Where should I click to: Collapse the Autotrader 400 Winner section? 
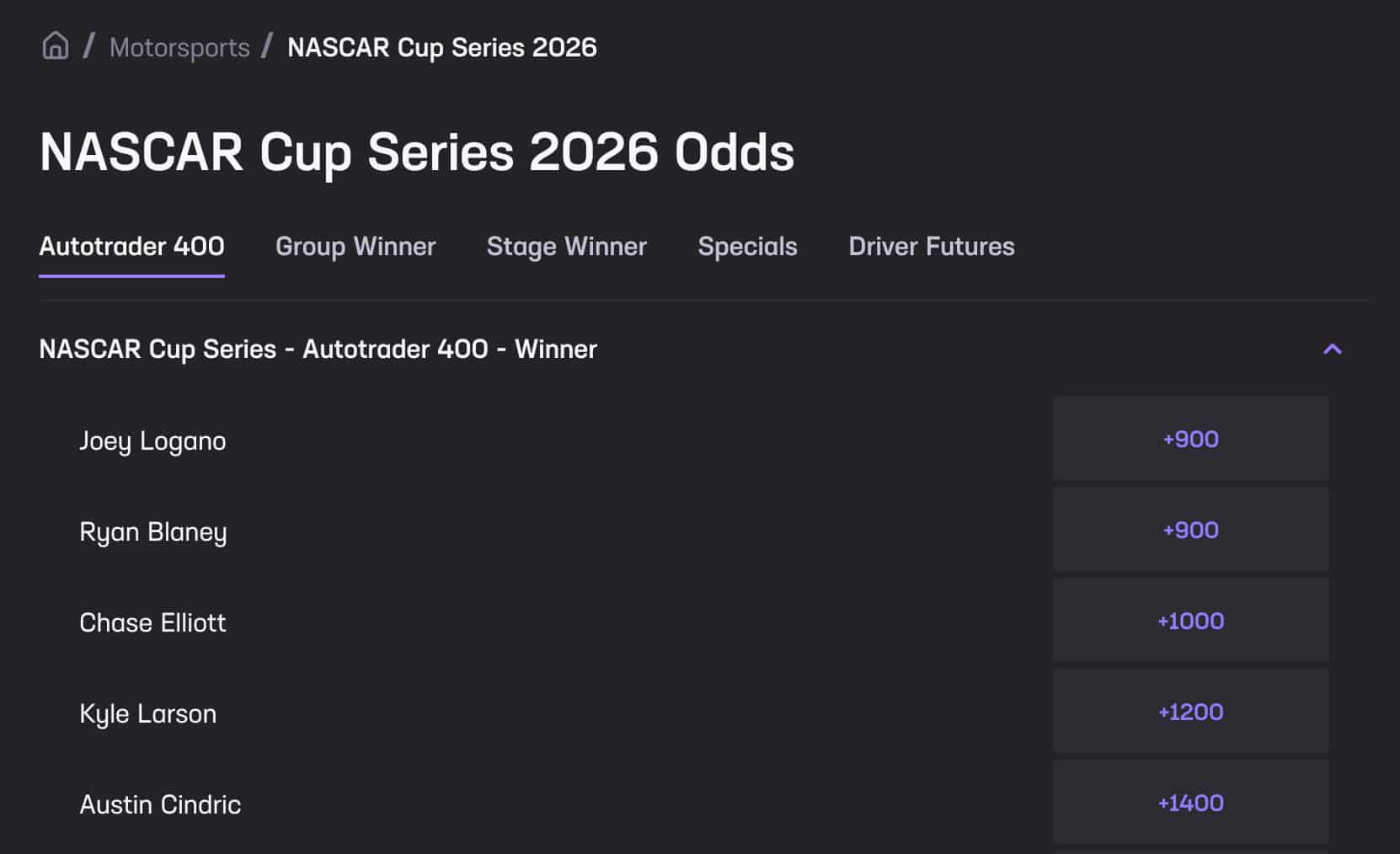point(1332,349)
